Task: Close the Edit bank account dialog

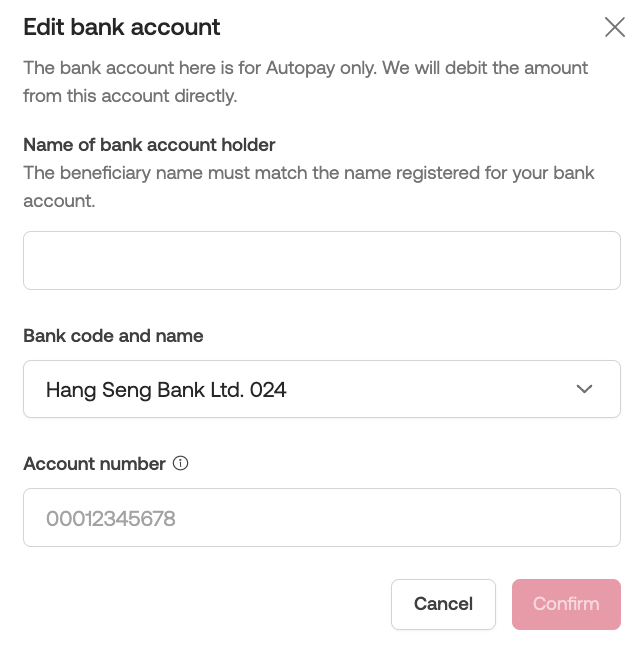Action: tap(615, 27)
